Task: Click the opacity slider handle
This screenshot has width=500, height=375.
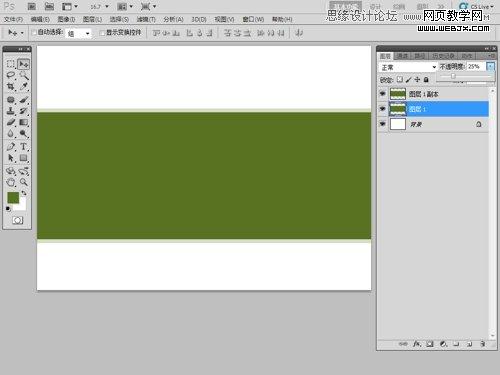Action: [453, 76]
